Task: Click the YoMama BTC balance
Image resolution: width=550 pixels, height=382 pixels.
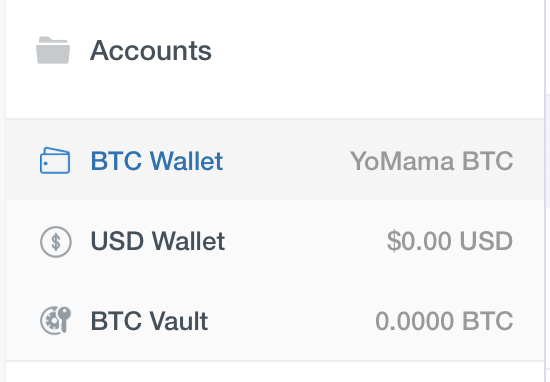Action: pos(432,161)
